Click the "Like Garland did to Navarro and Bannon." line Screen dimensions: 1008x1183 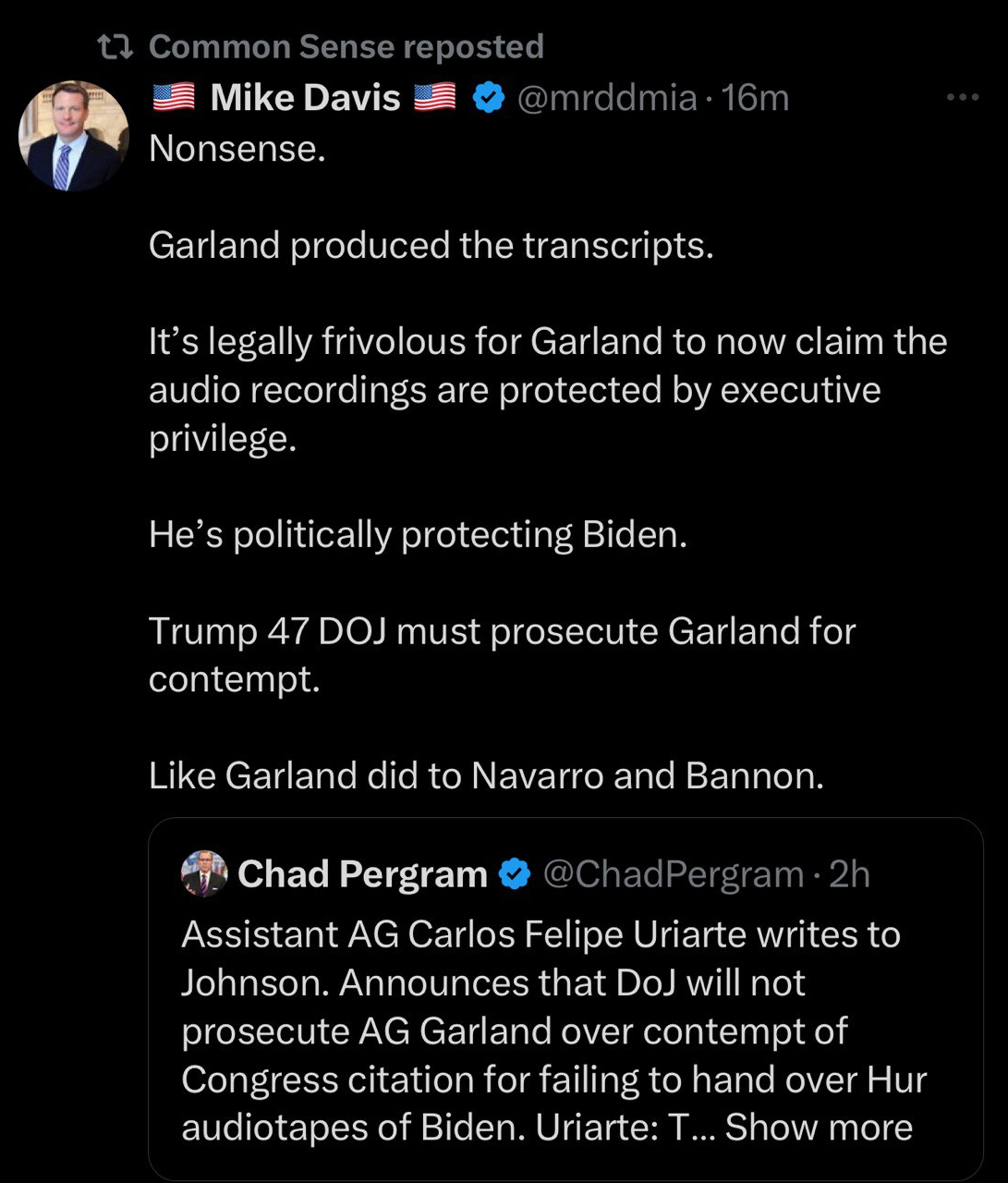click(x=486, y=775)
